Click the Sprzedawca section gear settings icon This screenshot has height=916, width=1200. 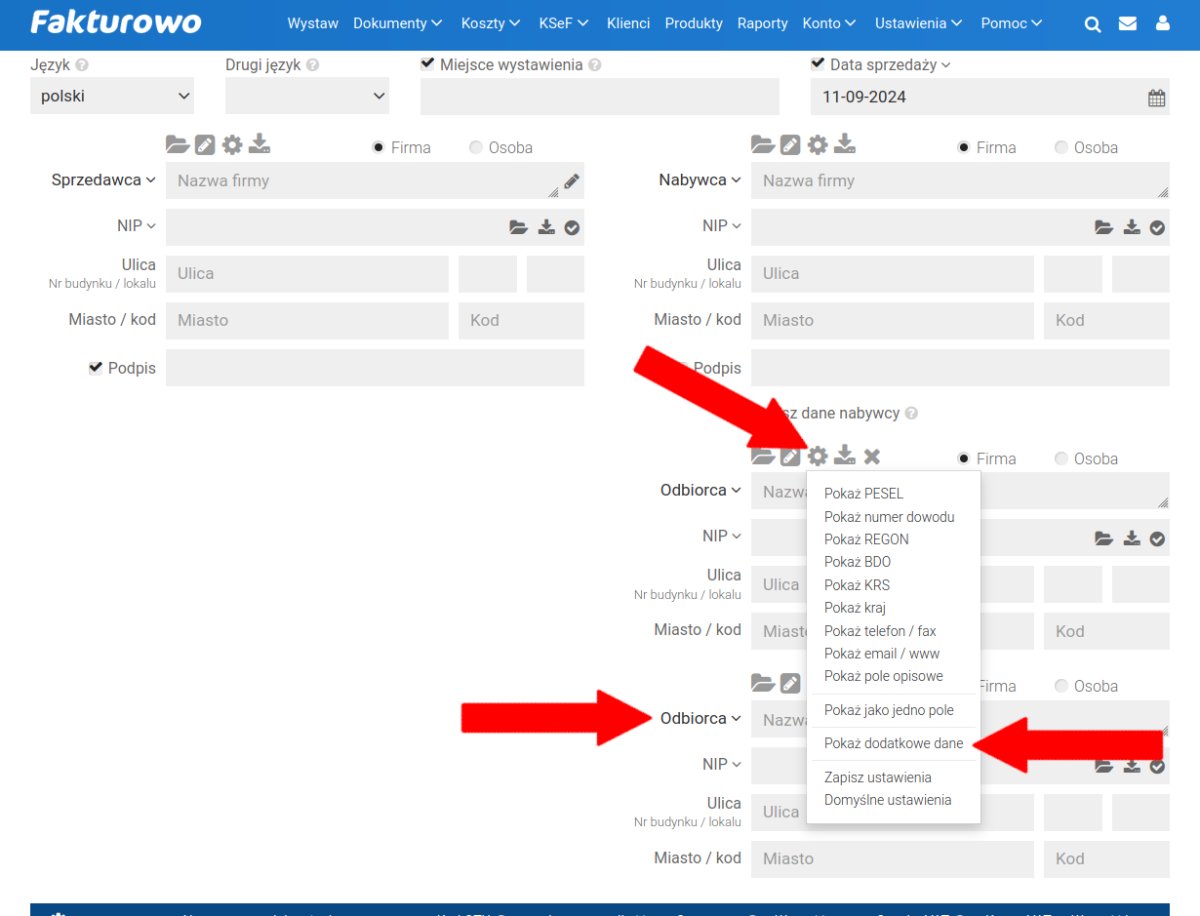(232, 145)
